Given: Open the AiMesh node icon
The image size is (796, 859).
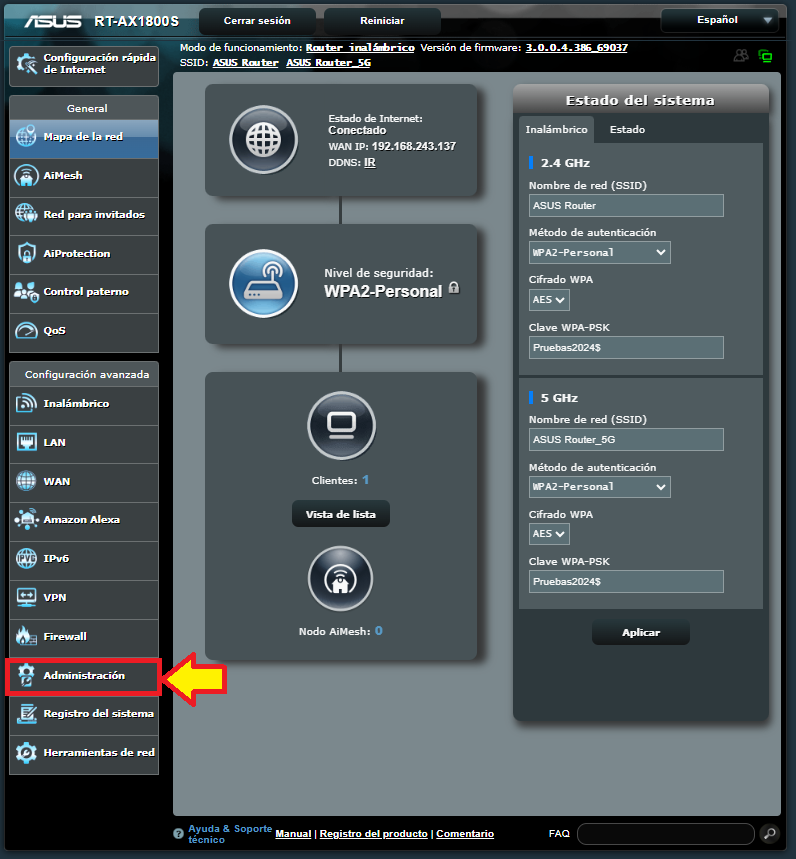Looking at the screenshot, I should click(x=341, y=579).
